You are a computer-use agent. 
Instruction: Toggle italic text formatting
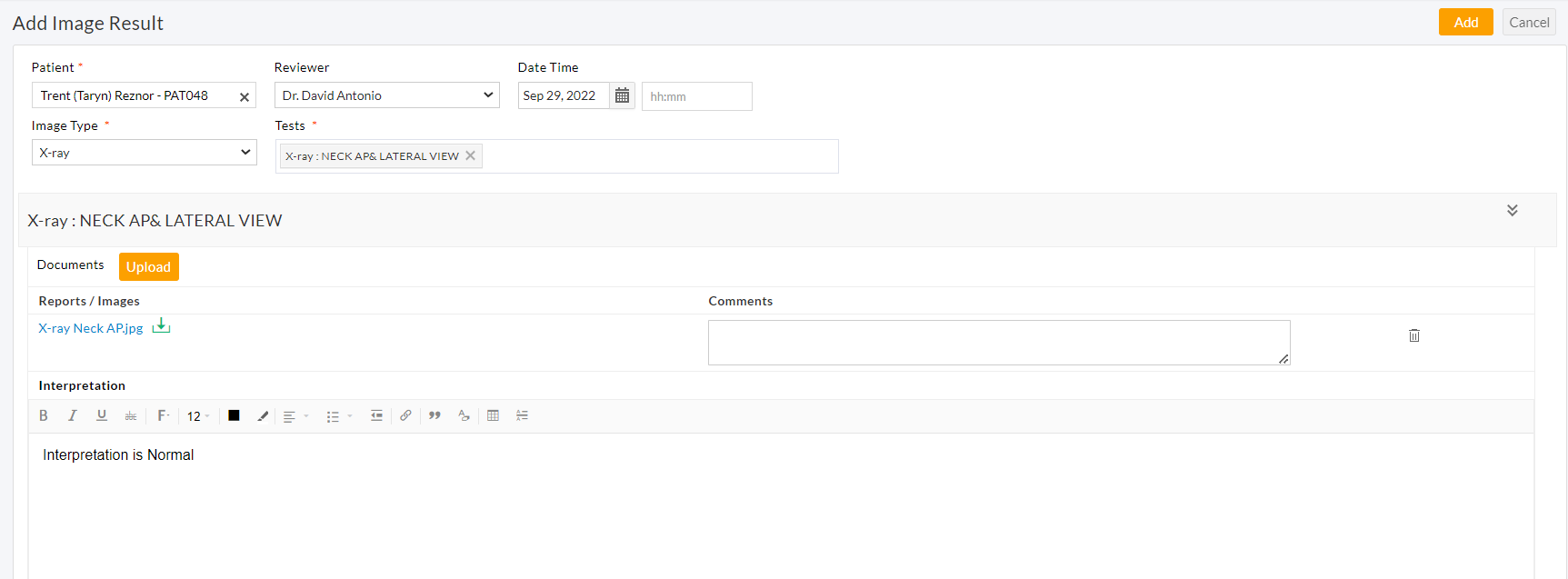pyautogui.click(x=73, y=415)
